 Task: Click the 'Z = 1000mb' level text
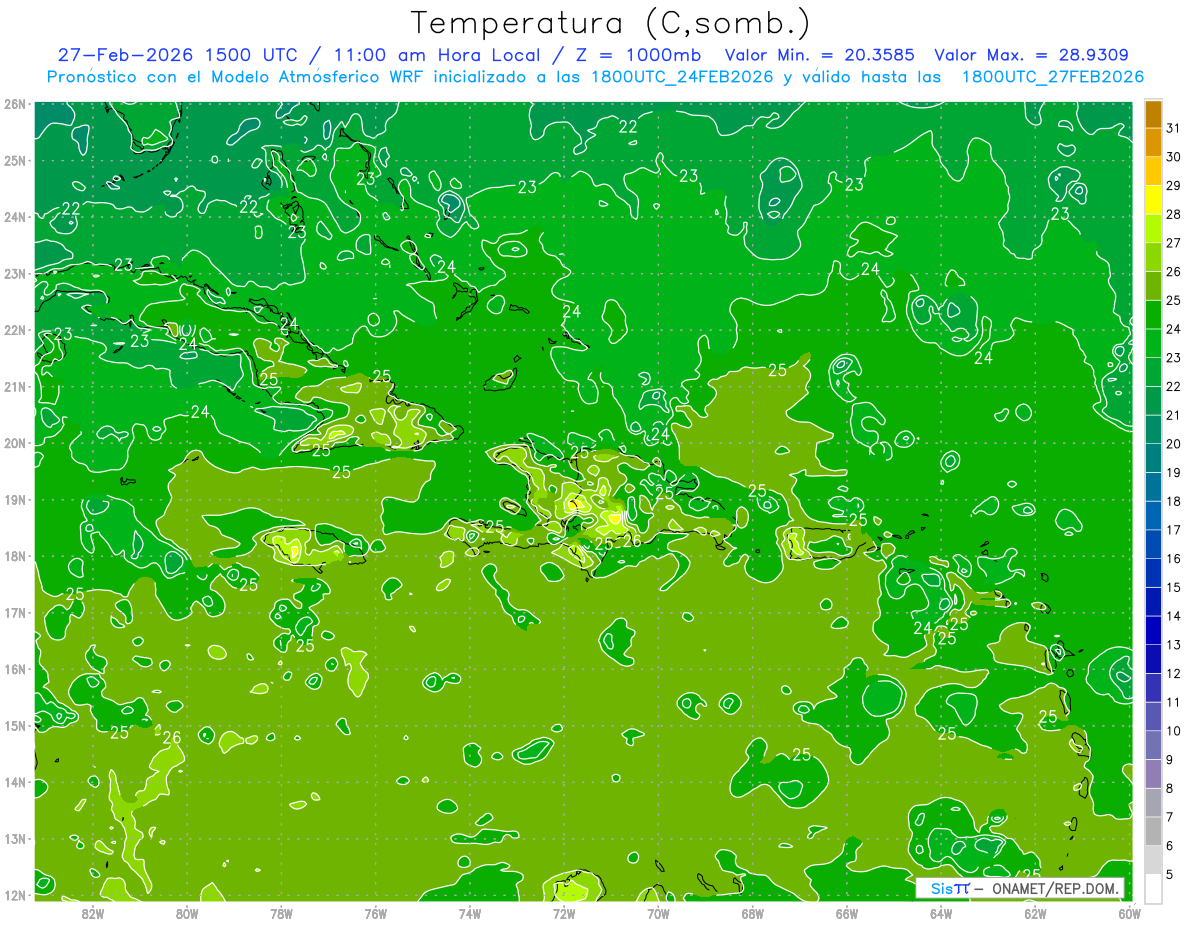pyautogui.click(x=637, y=55)
